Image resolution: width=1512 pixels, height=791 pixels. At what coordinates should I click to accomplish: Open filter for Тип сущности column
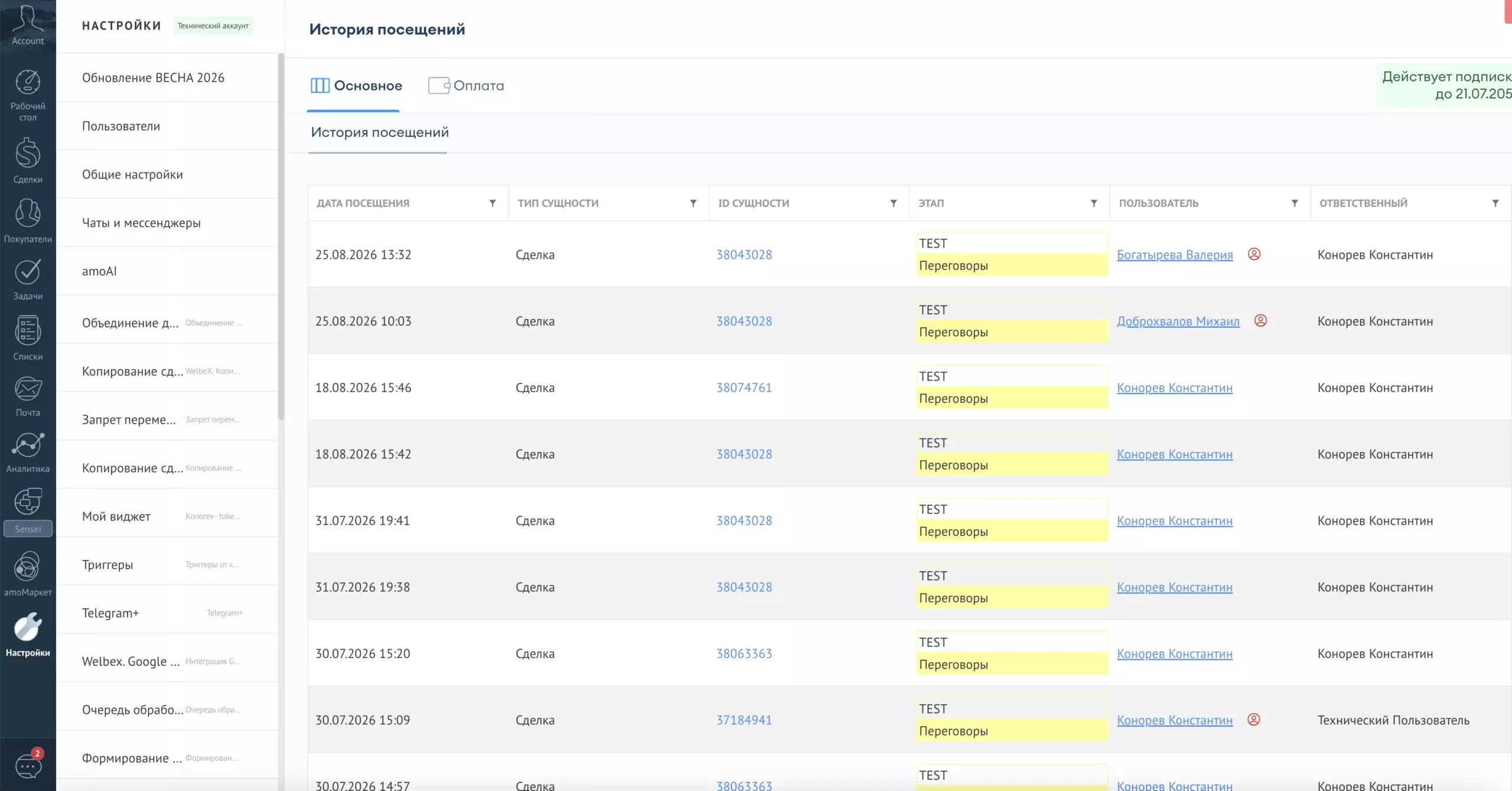[x=693, y=203]
